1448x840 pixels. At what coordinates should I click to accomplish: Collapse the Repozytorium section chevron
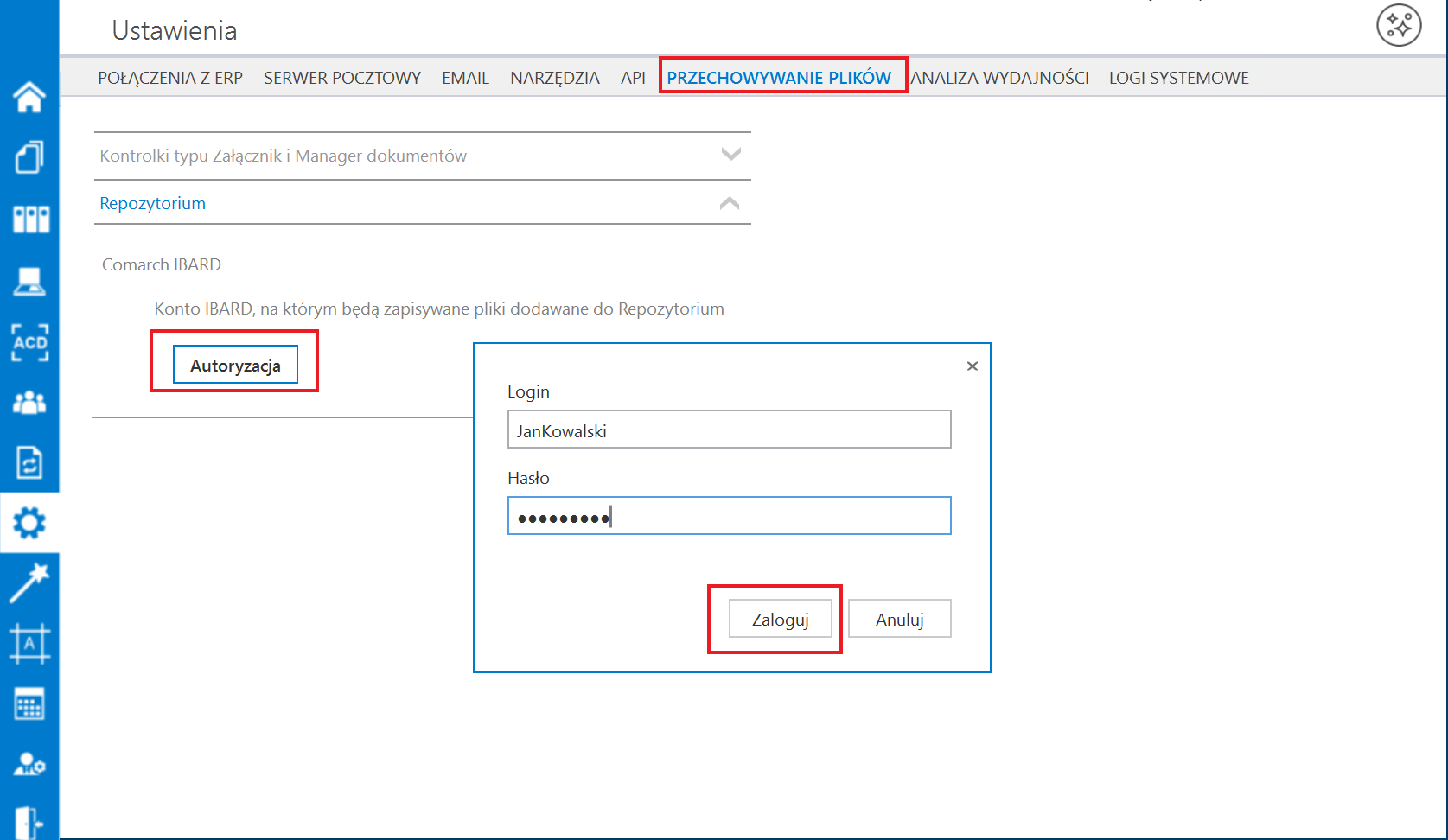click(x=730, y=203)
